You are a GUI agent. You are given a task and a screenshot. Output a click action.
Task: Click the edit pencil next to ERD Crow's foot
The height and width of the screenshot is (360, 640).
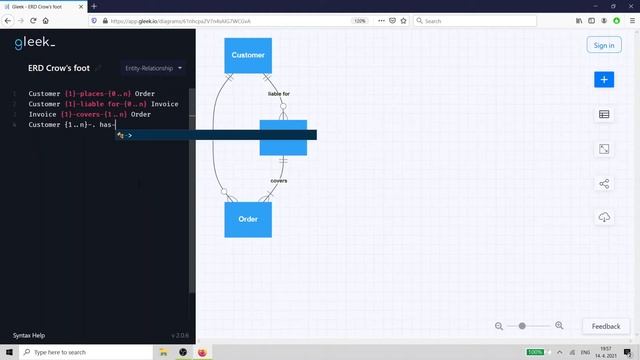(98, 68)
